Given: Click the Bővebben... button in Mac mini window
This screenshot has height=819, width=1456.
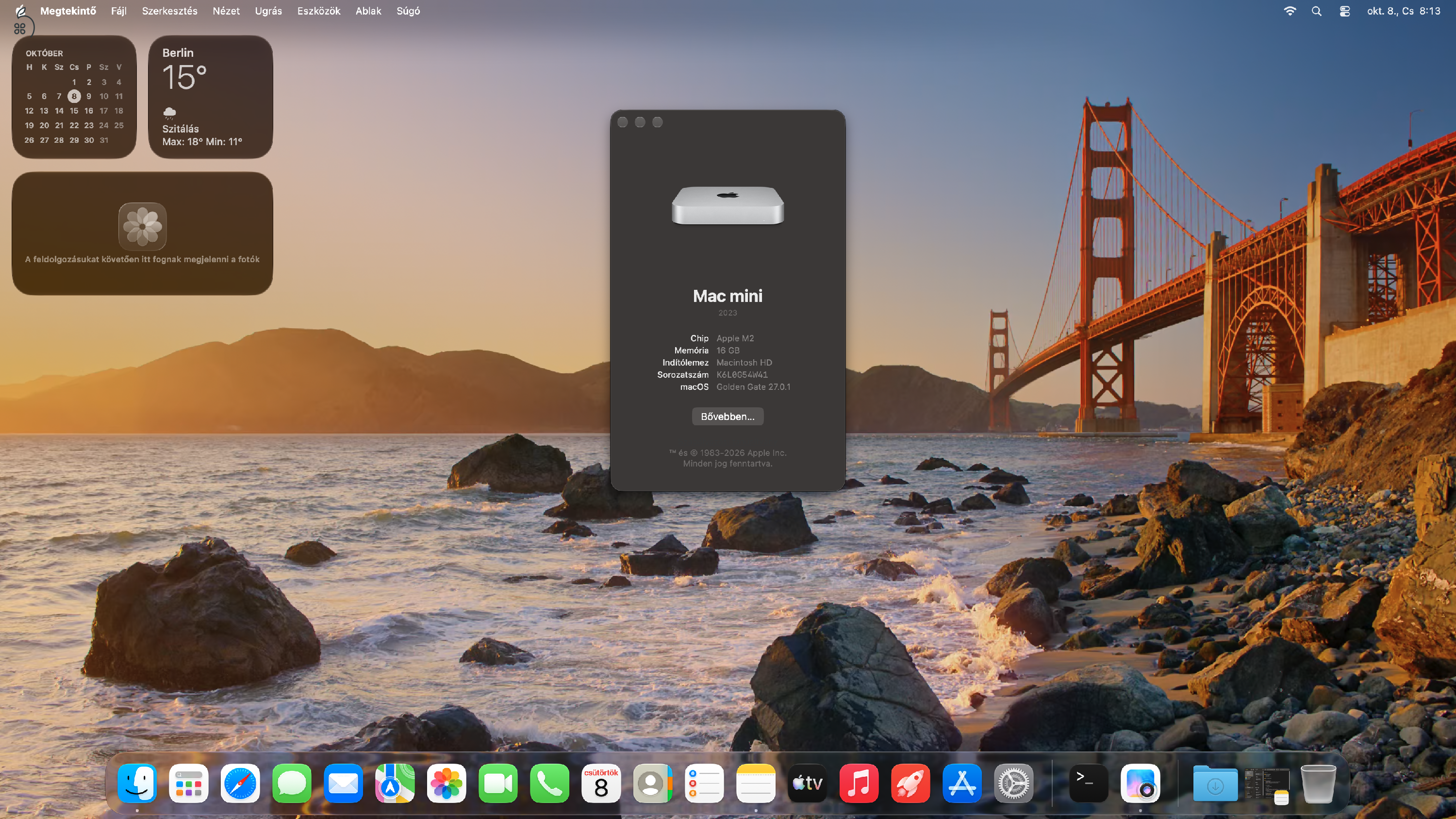Looking at the screenshot, I should (x=728, y=417).
